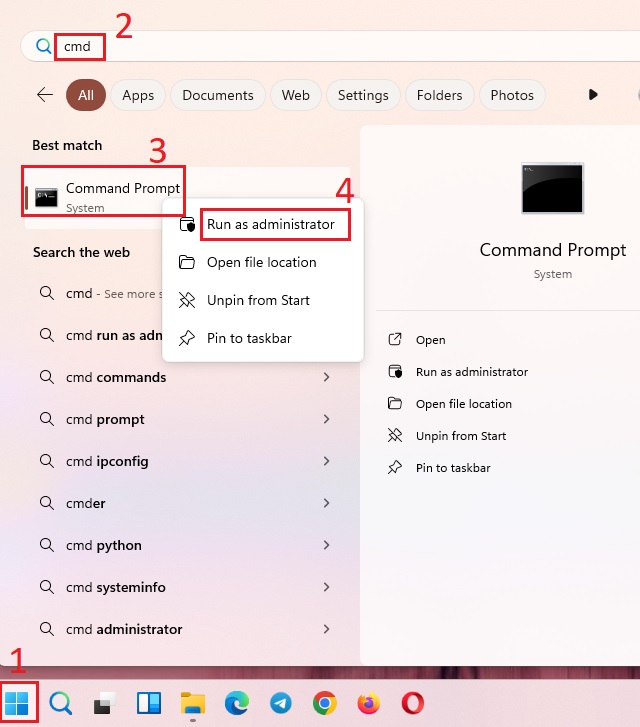
Task: Switch to the Documents filter tab
Action: pos(218,95)
